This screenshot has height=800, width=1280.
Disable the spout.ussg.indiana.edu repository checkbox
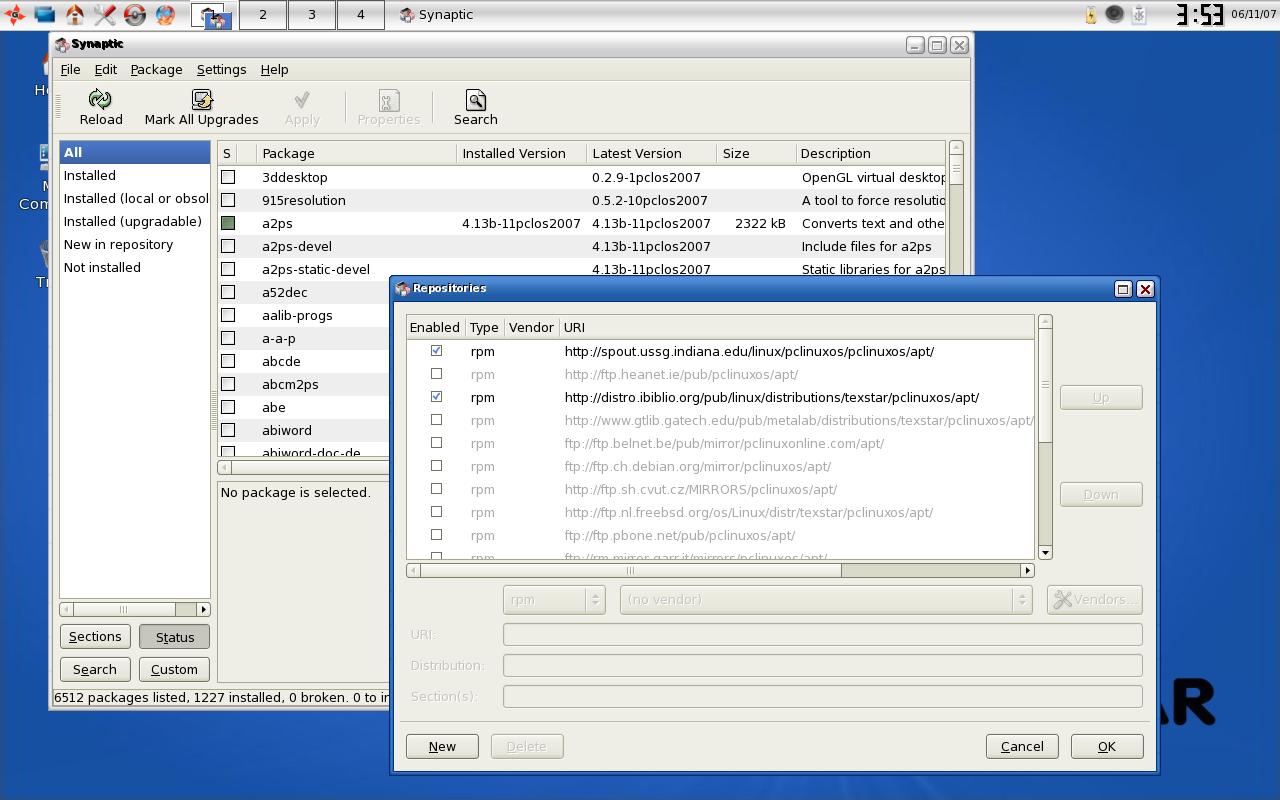[x=436, y=351]
